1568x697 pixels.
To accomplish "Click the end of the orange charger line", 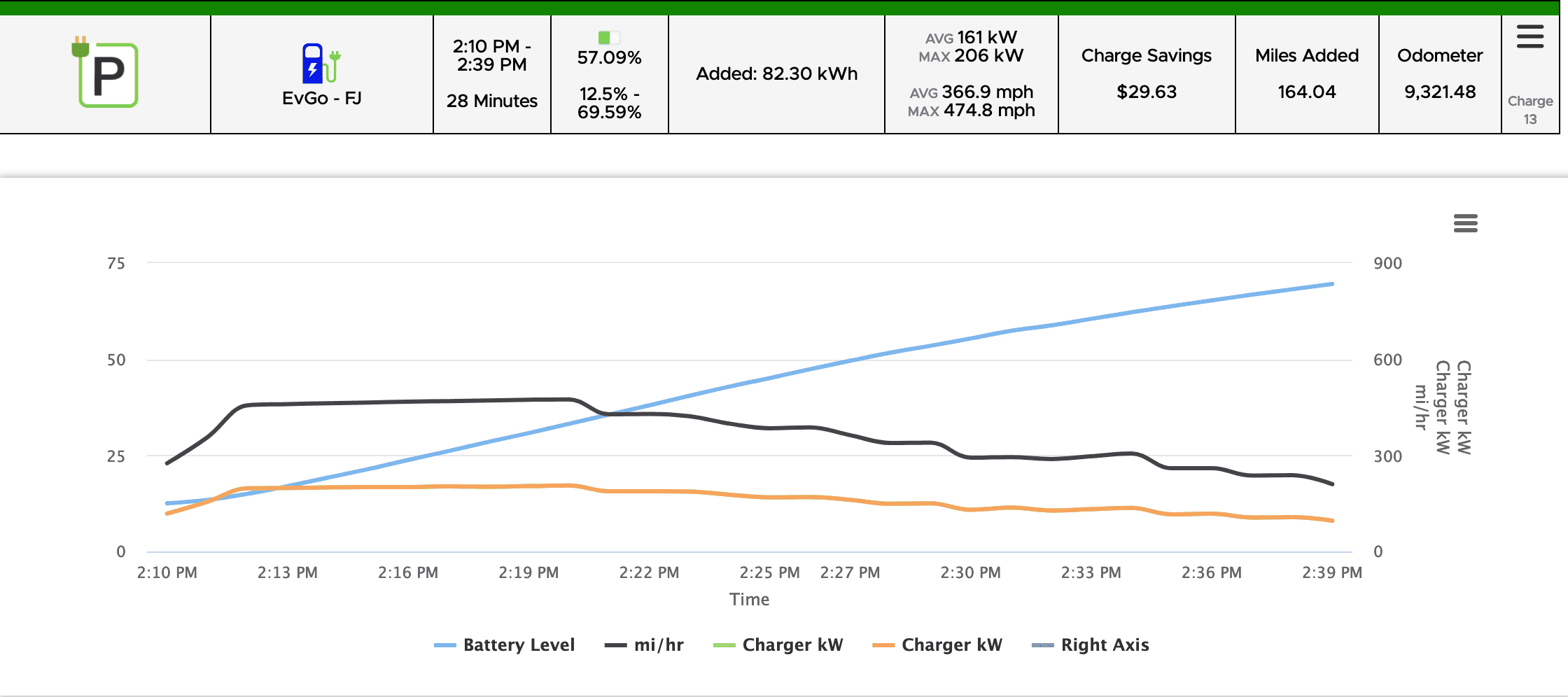I will (1331, 520).
